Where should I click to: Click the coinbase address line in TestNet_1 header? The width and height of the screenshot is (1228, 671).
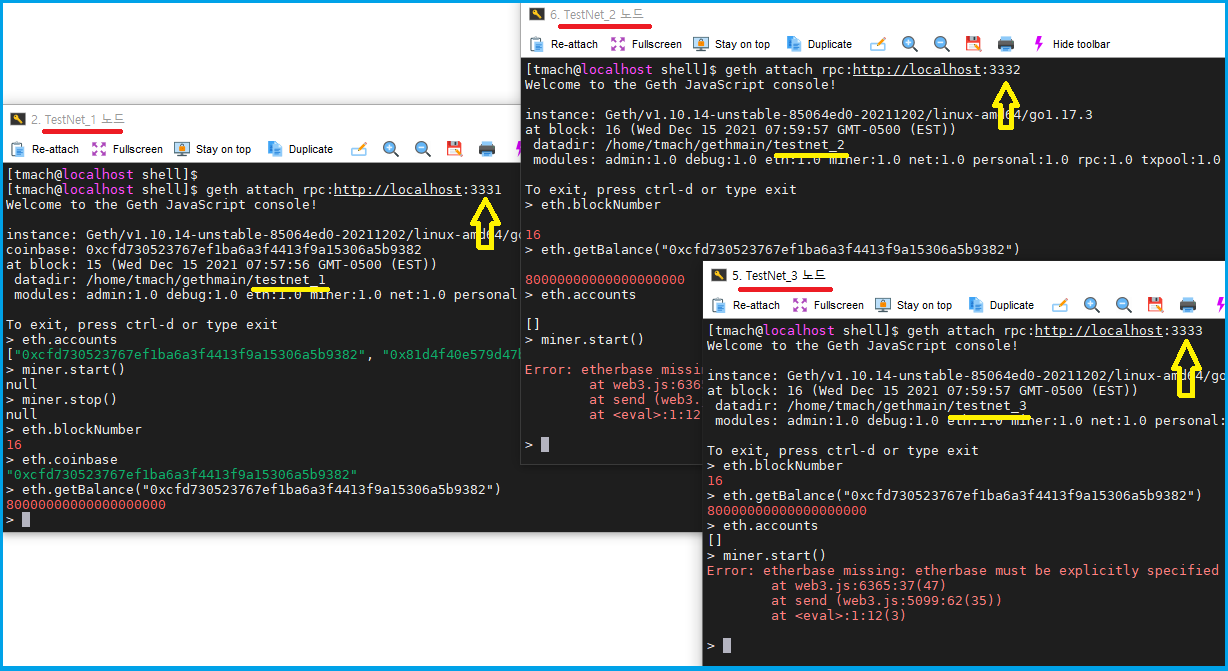tap(214, 249)
